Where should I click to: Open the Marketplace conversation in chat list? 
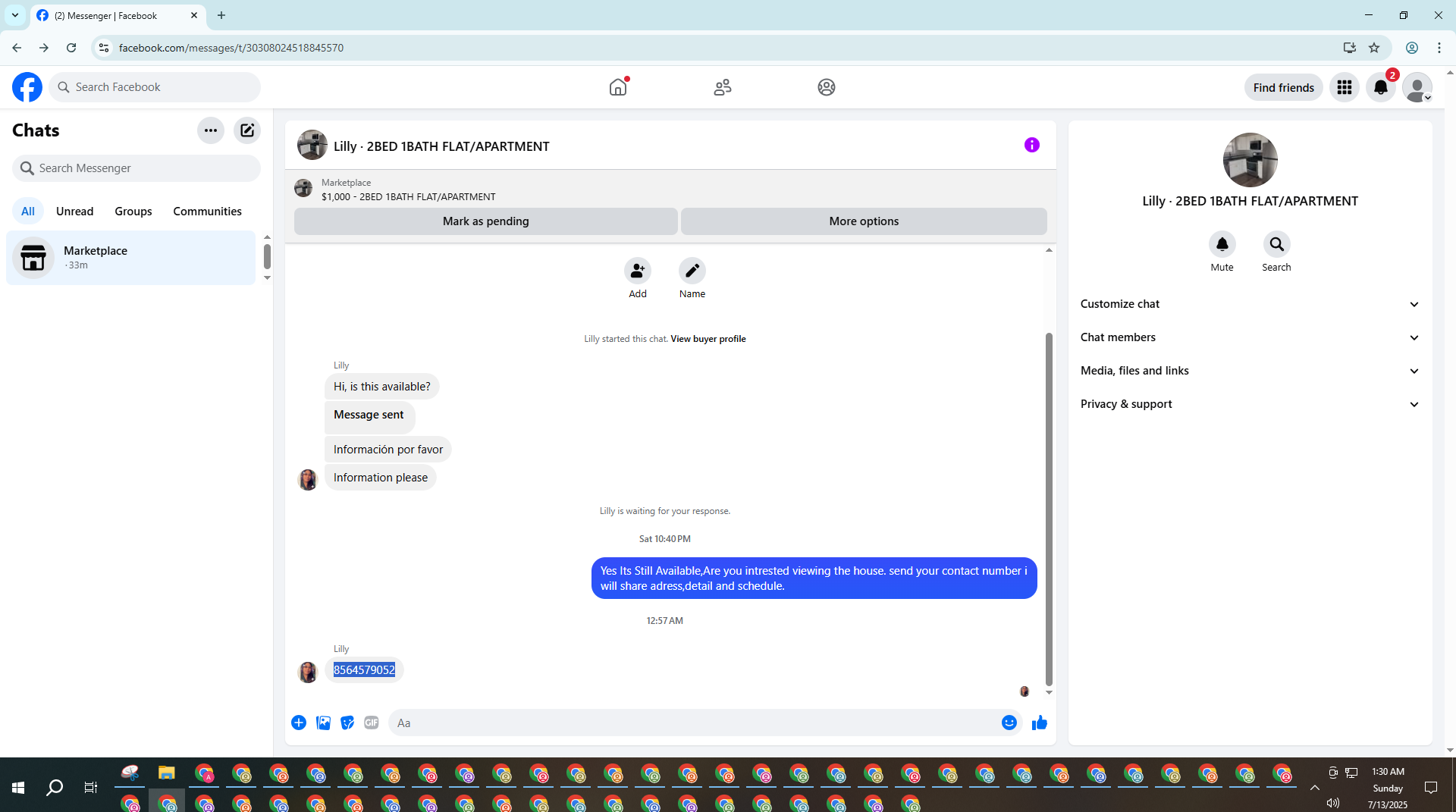[131, 258]
